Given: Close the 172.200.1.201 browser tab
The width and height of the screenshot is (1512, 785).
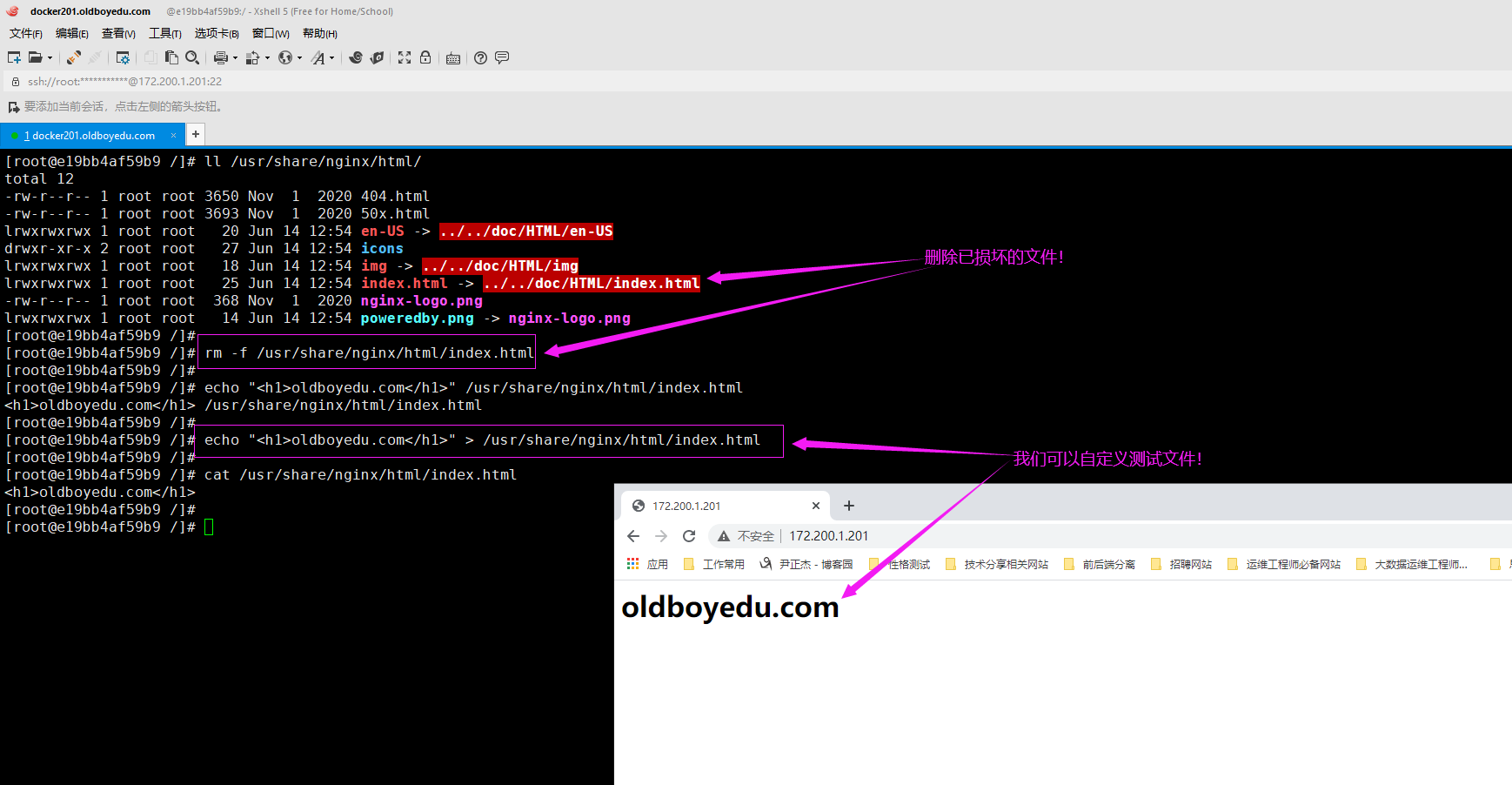Looking at the screenshot, I should pos(816,506).
